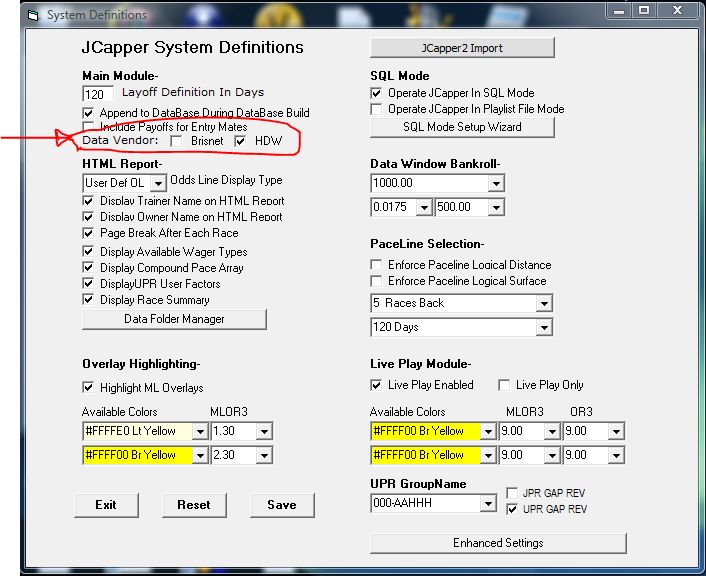Open the 500.00 bankroll dropdown
Image resolution: width=706 pixels, height=576 pixels.
click(496, 208)
